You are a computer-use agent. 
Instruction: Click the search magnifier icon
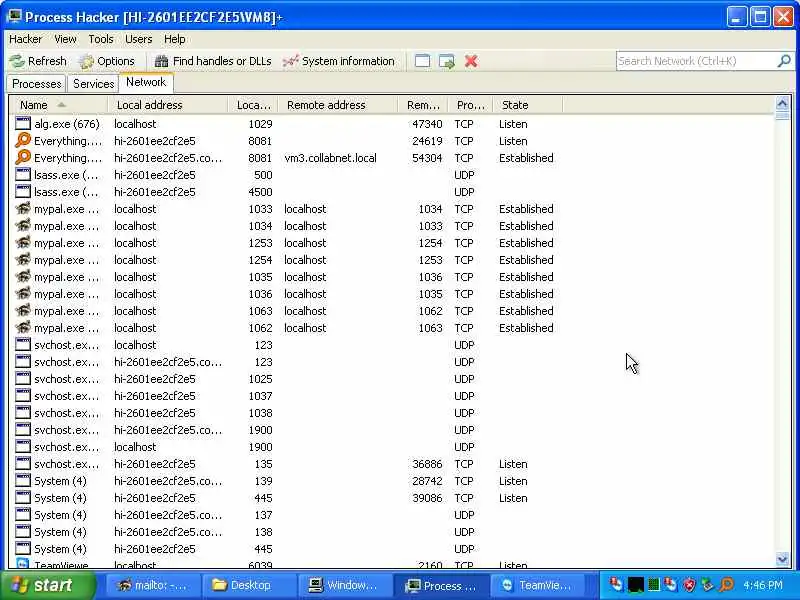[x=784, y=61]
